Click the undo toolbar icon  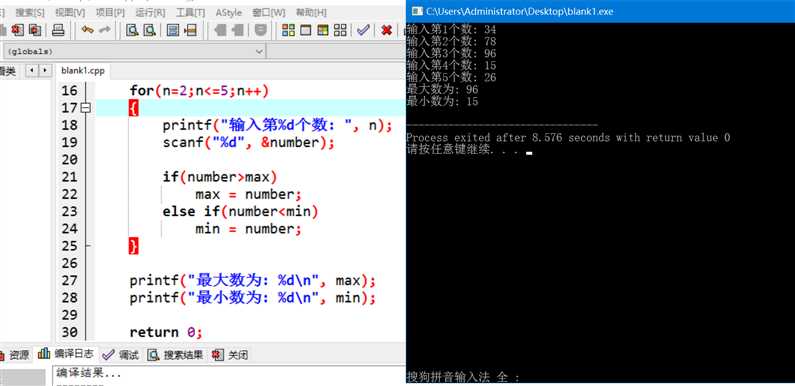pyautogui.click(x=87, y=30)
